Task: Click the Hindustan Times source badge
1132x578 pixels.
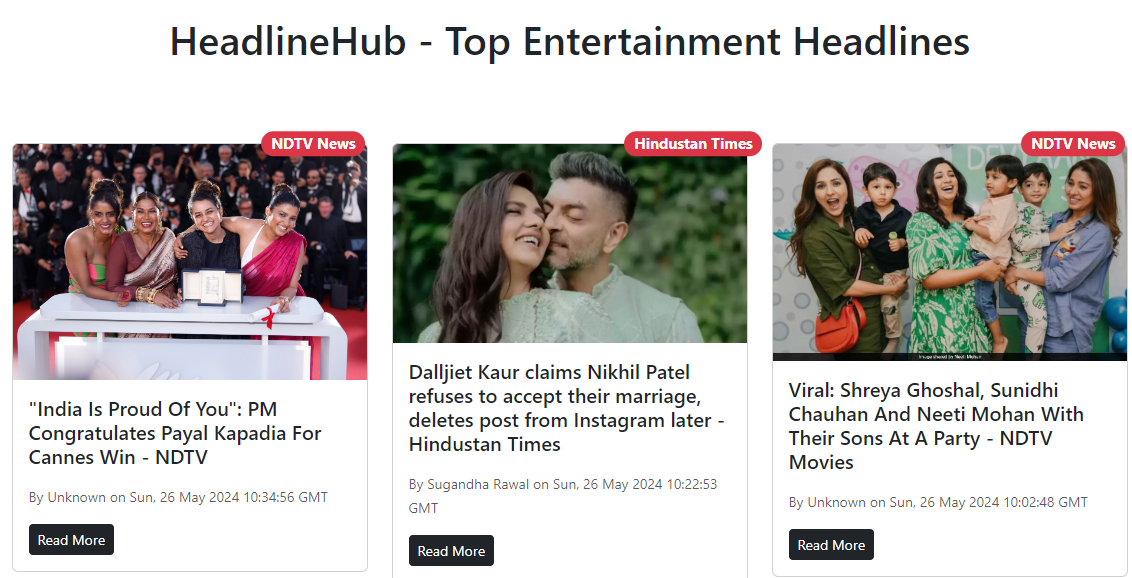Action: (693, 144)
